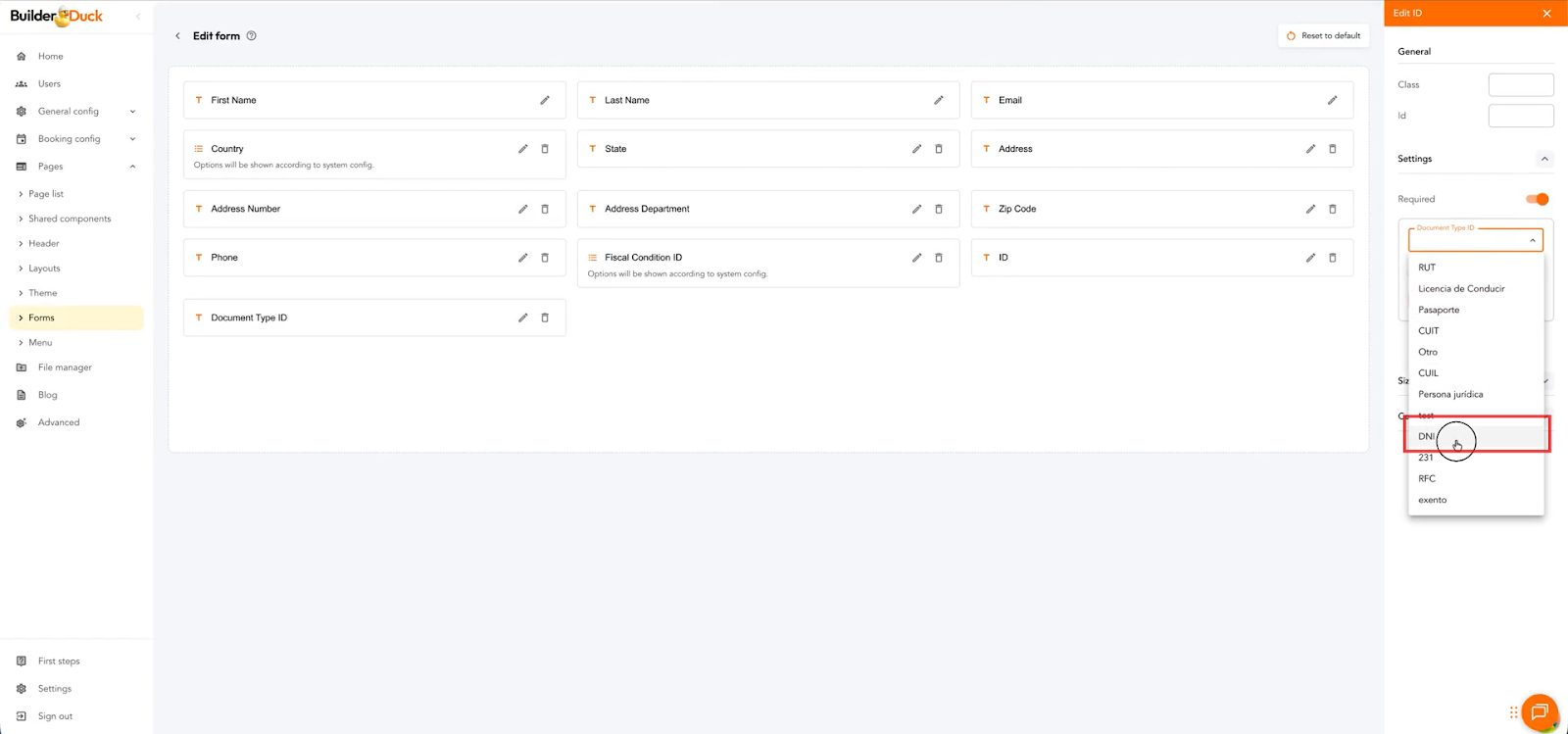
Task: Click the pencil edit icon for First Name
Action: (545, 100)
